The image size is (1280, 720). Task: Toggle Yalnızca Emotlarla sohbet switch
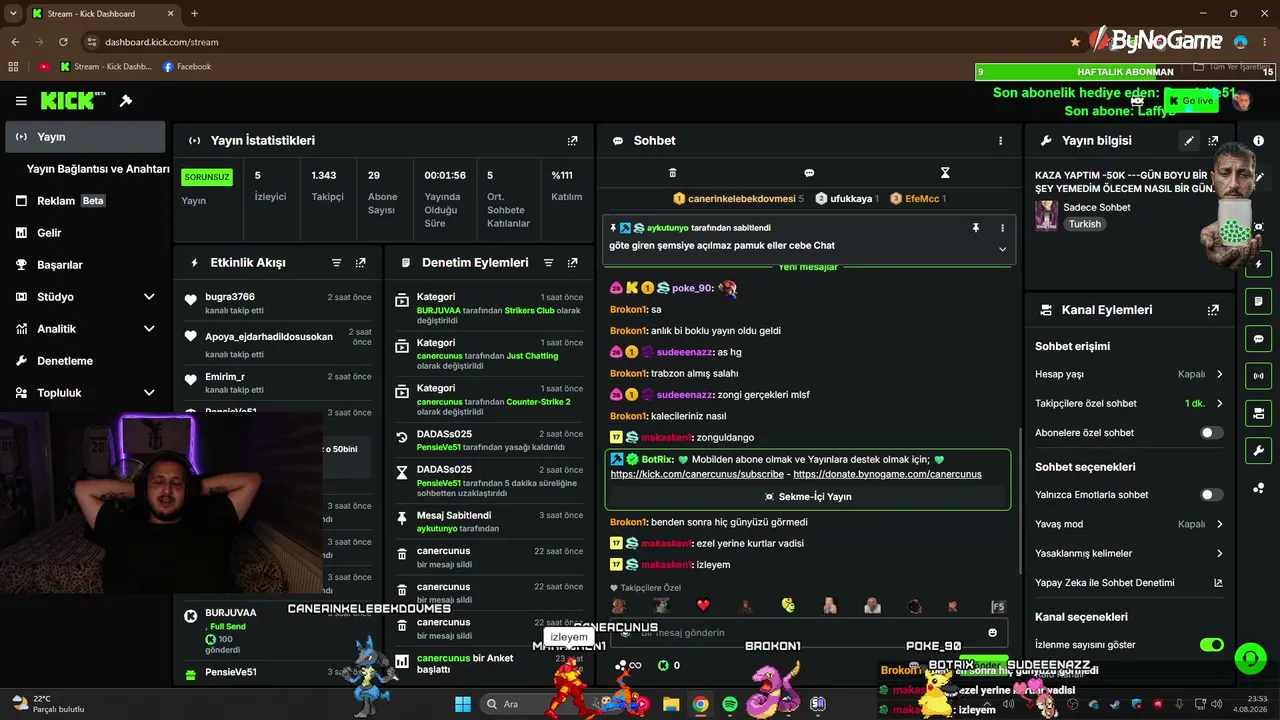pyautogui.click(x=1212, y=495)
